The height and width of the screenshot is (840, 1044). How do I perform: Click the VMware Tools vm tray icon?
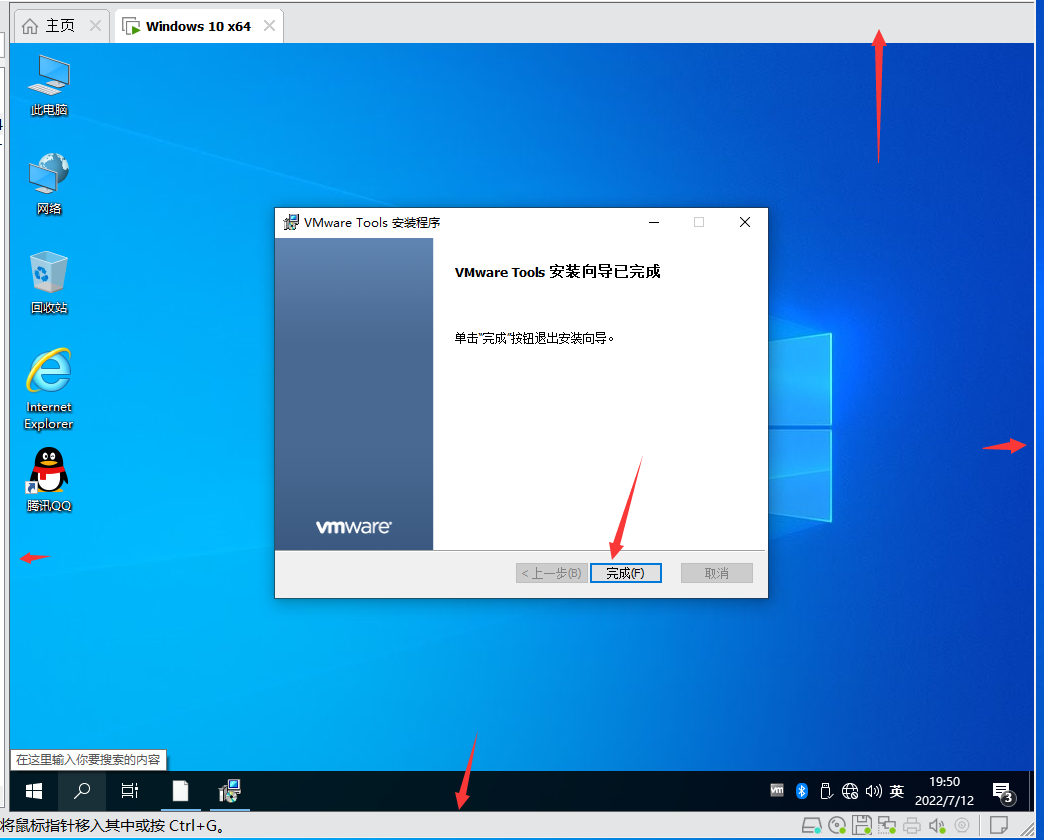tap(777, 790)
